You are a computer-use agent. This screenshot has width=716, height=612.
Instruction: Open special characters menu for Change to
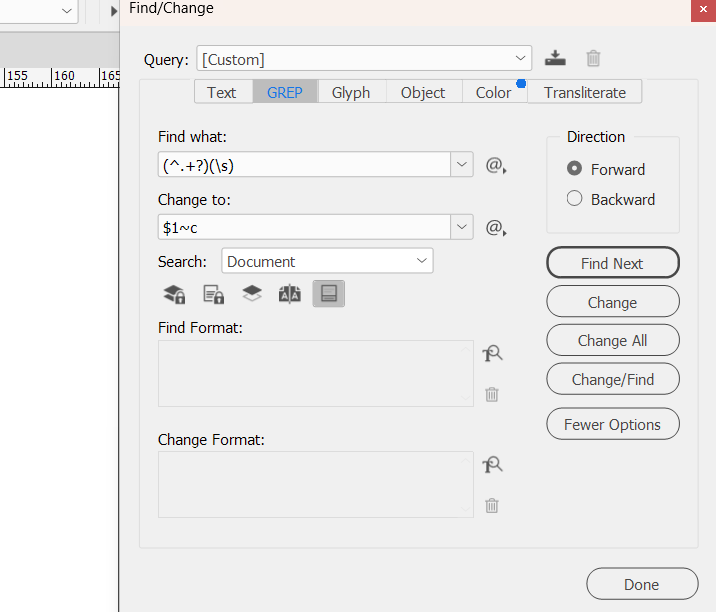click(x=496, y=227)
